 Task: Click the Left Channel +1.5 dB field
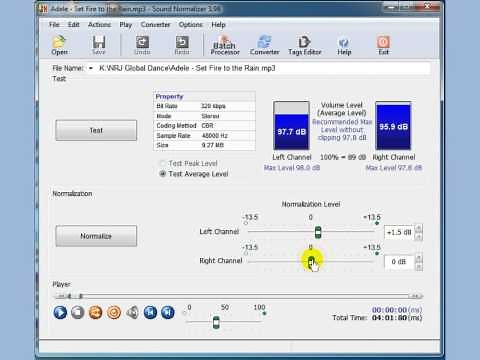coord(399,232)
